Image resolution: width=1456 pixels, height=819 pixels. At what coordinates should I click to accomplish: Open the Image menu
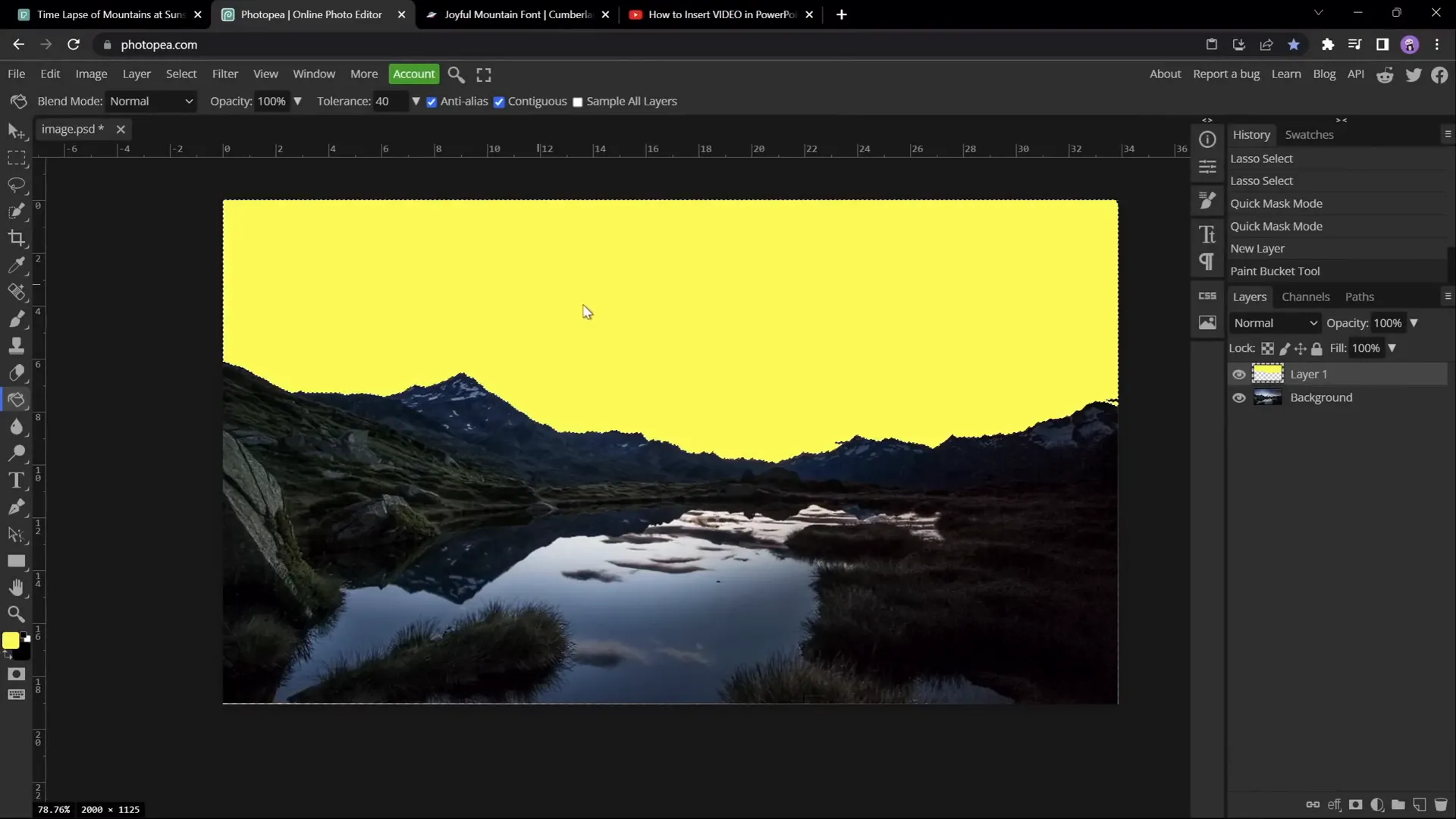pyautogui.click(x=91, y=74)
